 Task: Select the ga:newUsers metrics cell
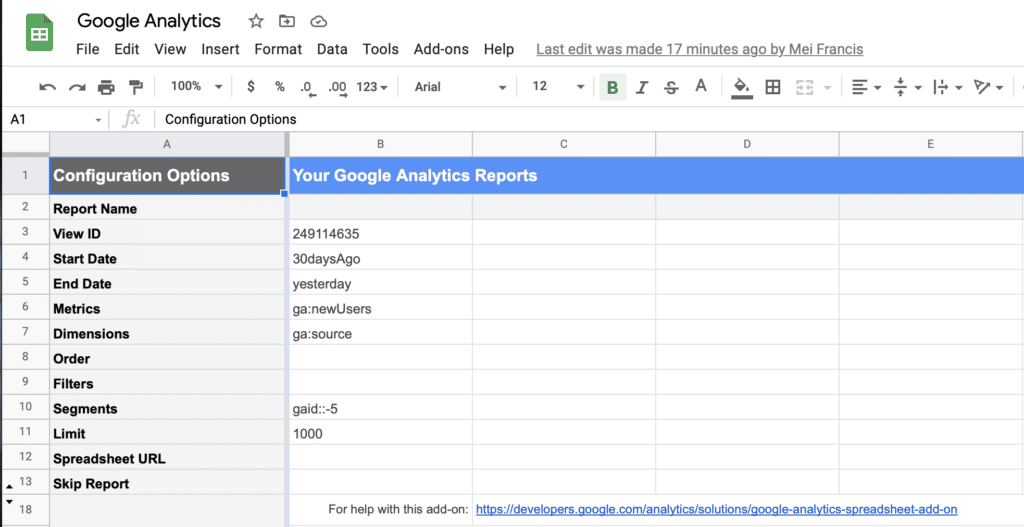381,309
